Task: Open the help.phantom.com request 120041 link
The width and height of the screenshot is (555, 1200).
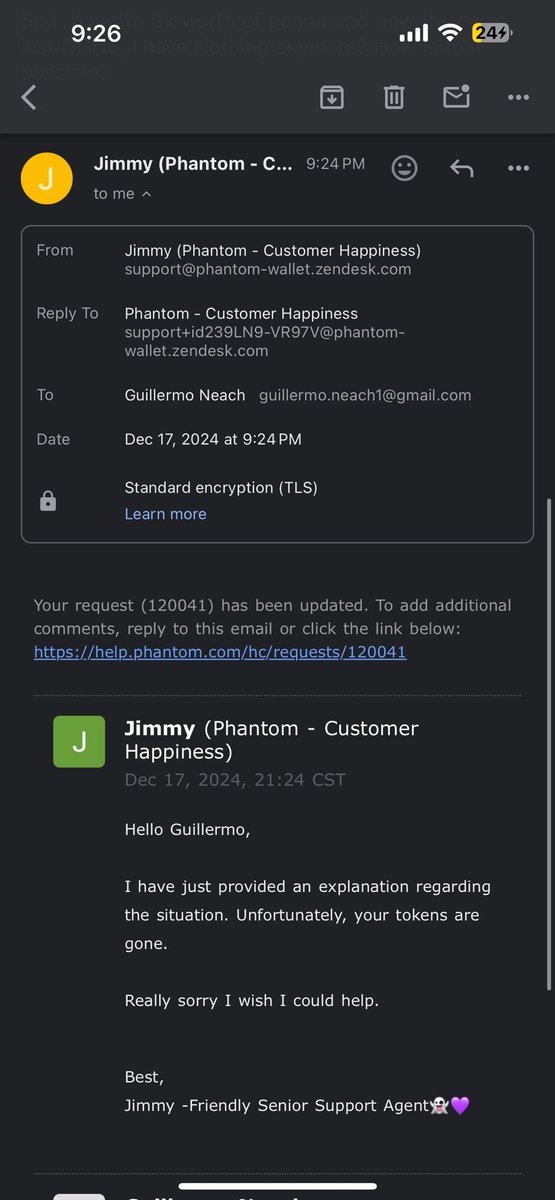Action: (220, 652)
